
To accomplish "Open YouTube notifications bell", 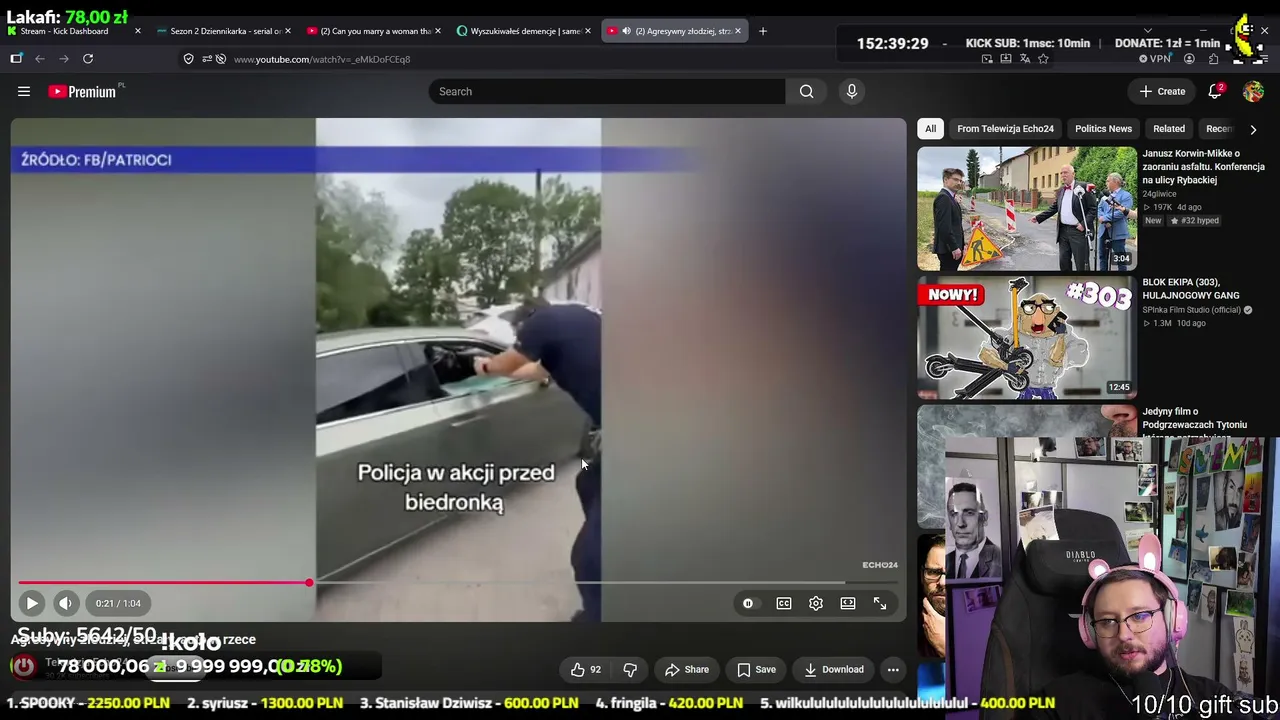I will coord(1215,92).
